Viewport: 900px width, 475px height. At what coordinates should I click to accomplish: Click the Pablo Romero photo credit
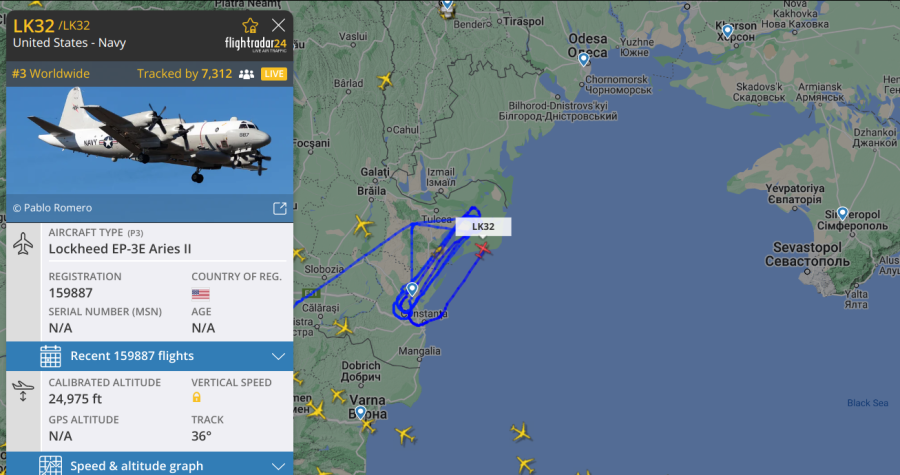pos(52,208)
